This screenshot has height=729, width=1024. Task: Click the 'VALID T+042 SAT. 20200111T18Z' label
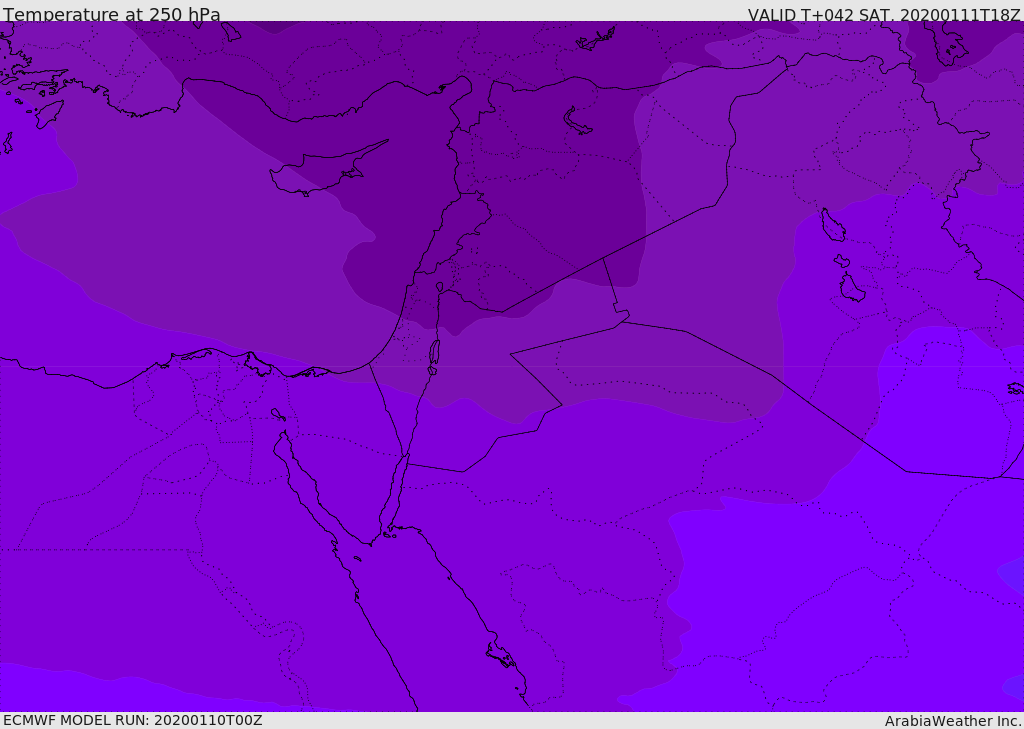[884, 15]
